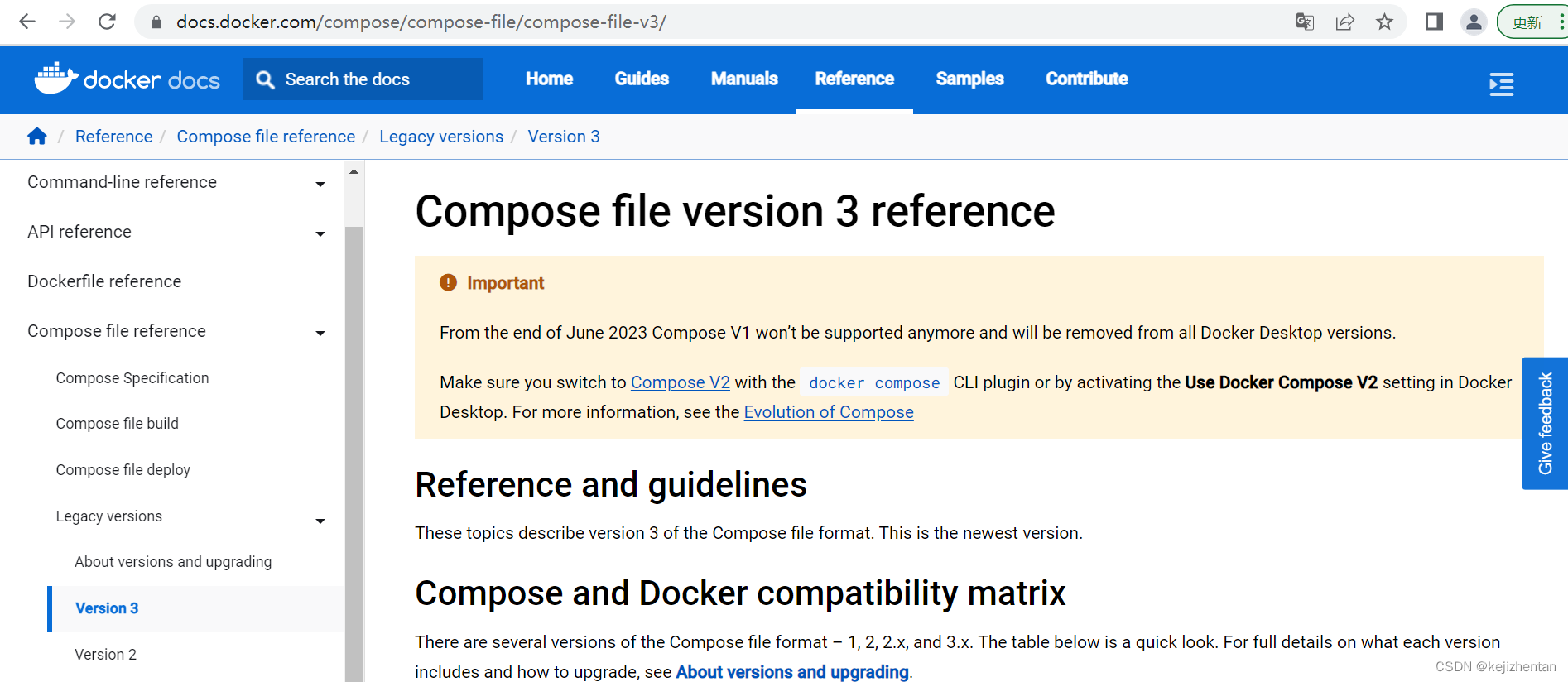Click the sidebar scrollbar up arrow
Viewport: 1568px width, 682px height.
[354, 172]
